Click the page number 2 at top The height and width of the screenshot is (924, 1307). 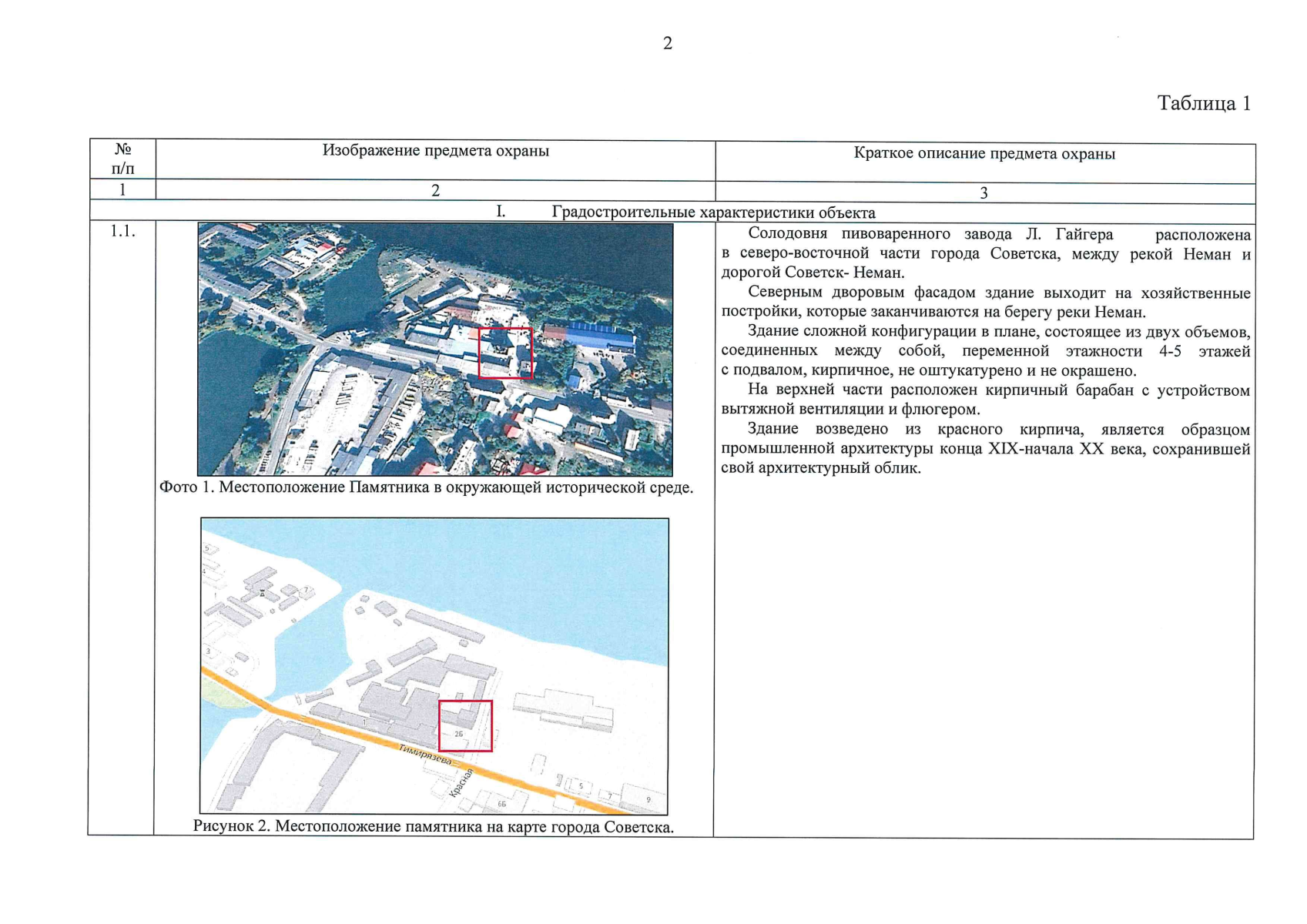(x=667, y=43)
